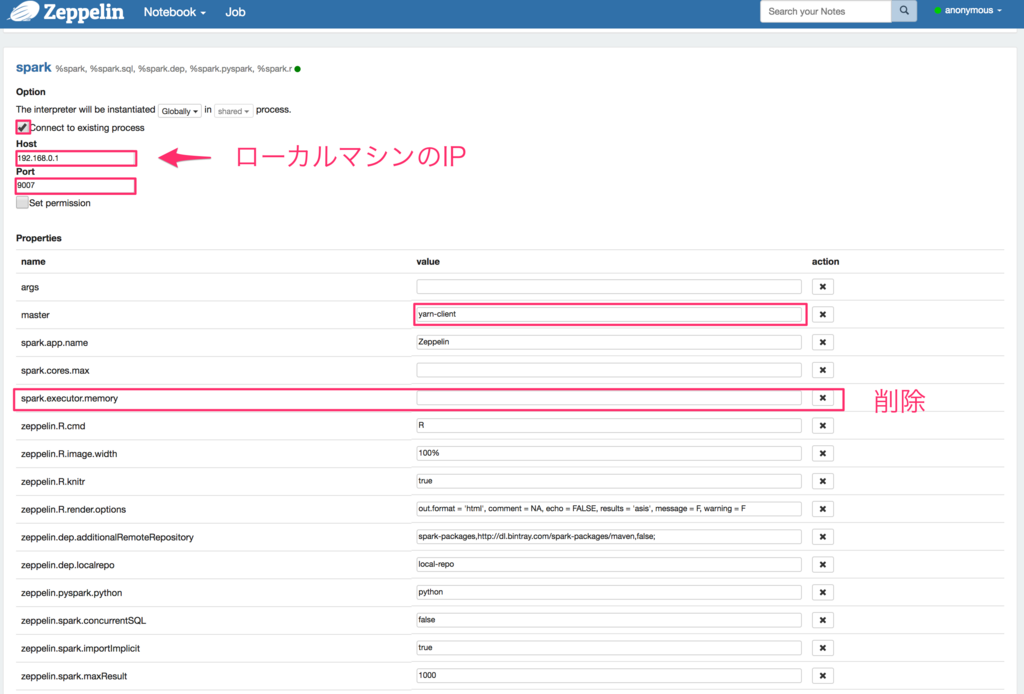
Task: Delete the spark.executor.memory property
Action: [822, 398]
